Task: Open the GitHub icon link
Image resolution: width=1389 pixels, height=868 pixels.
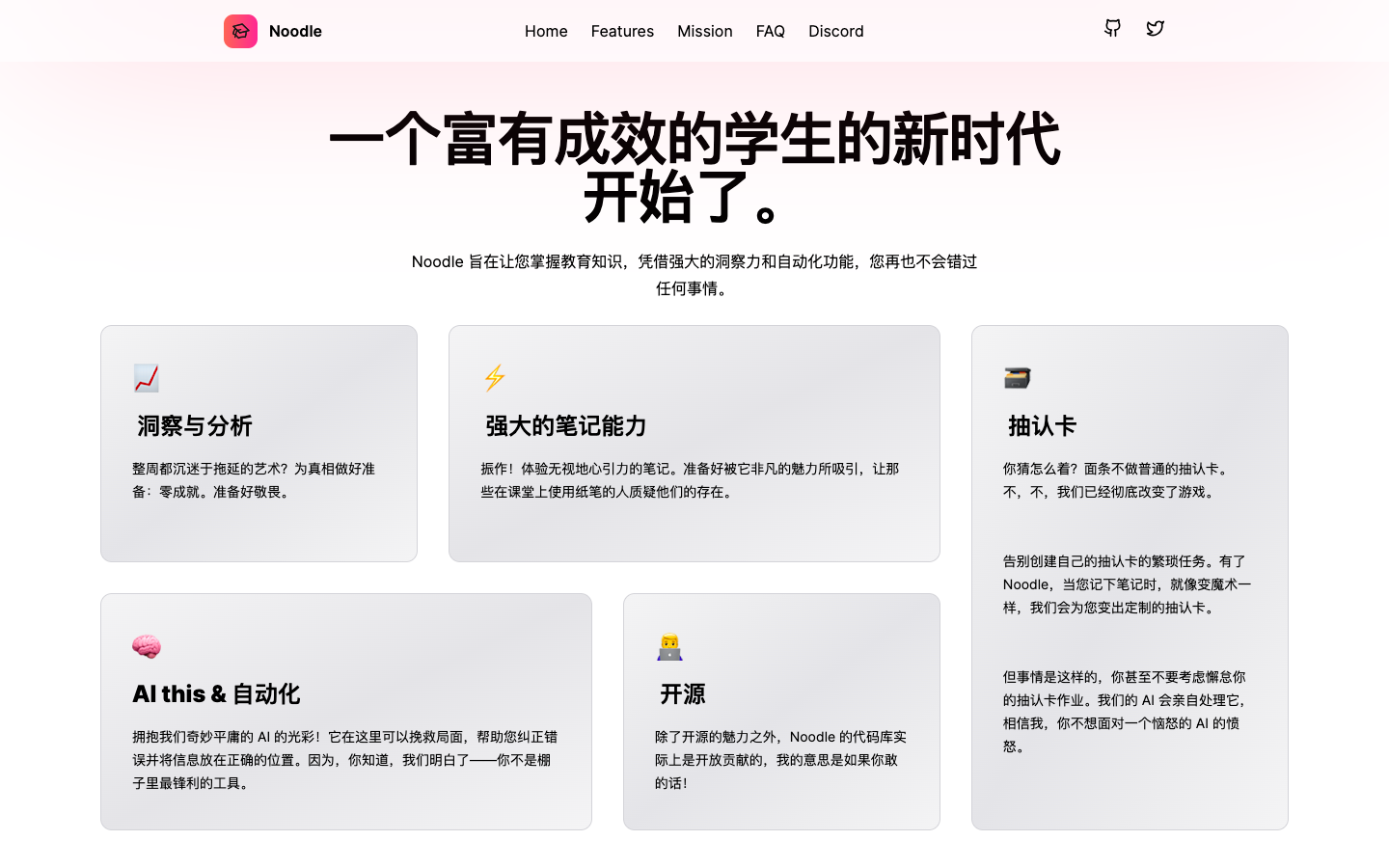Action: (x=1112, y=28)
